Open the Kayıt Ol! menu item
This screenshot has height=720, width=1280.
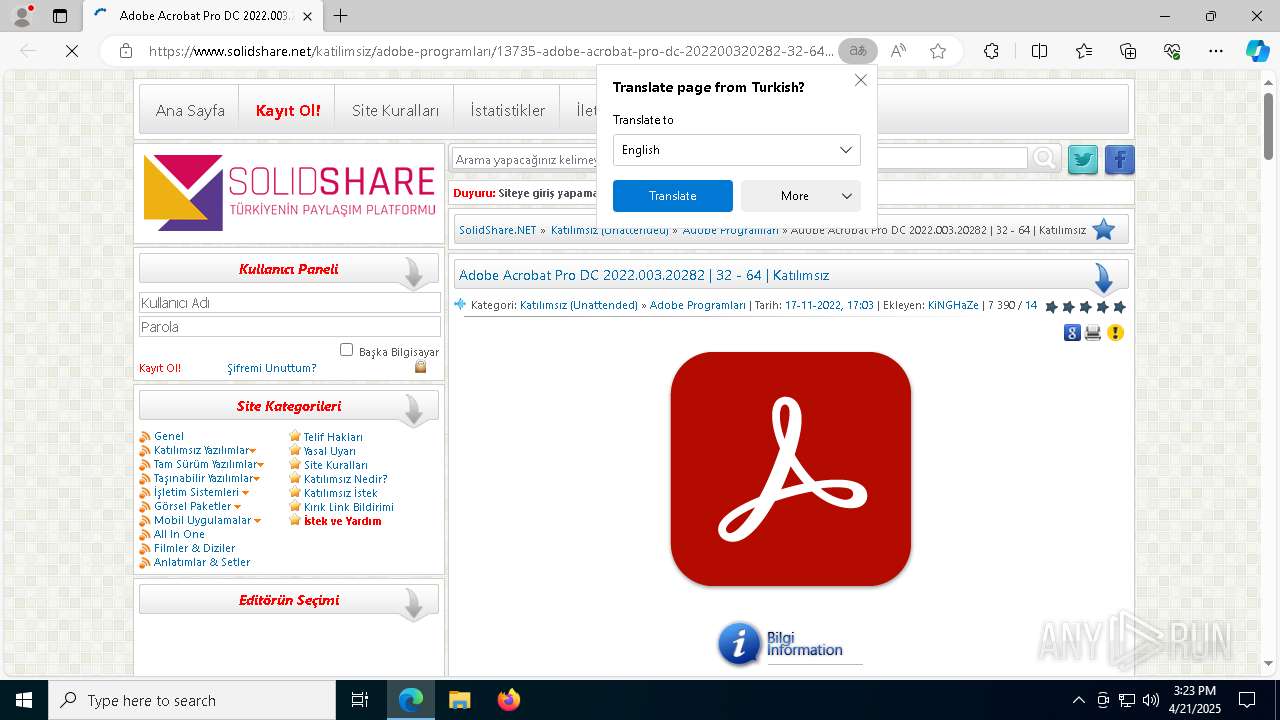coord(288,110)
